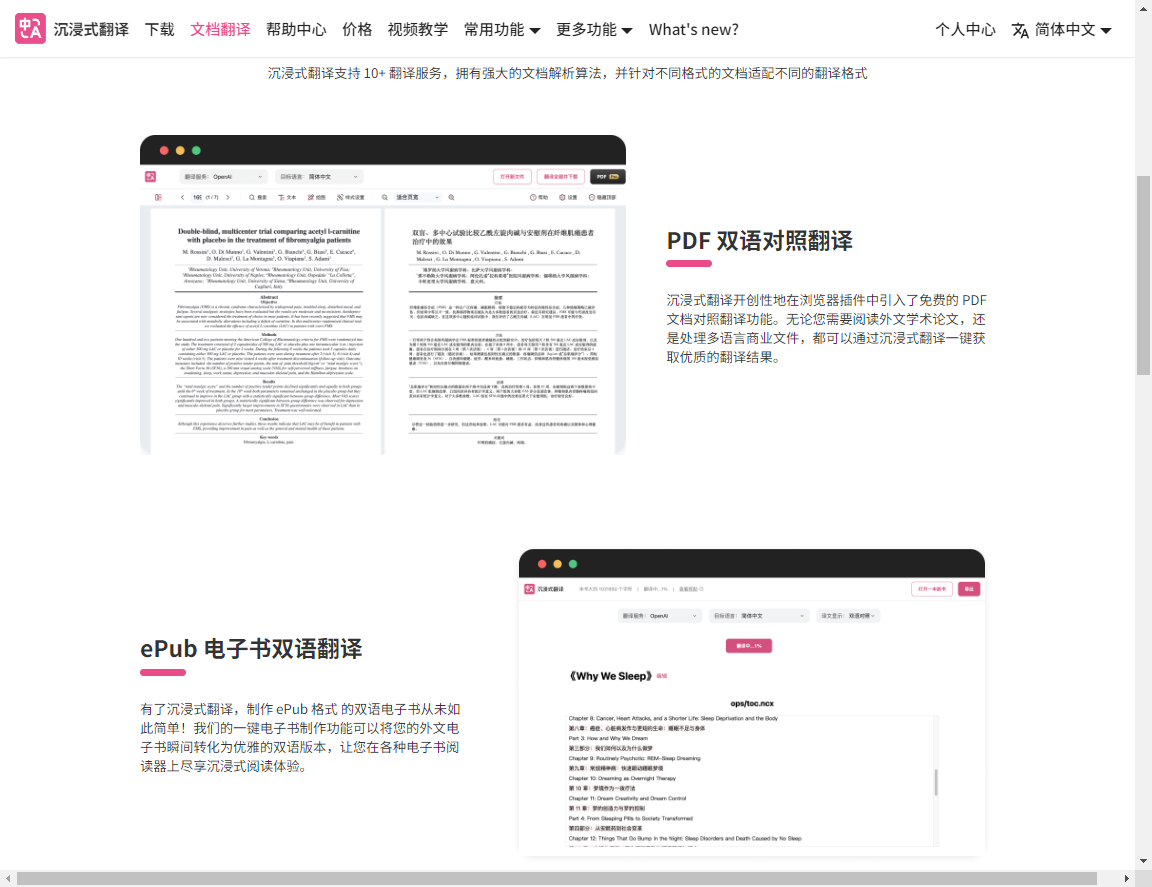Click the ePub translation screenshot
The width and height of the screenshot is (1152, 887).
click(x=752, y=703)
